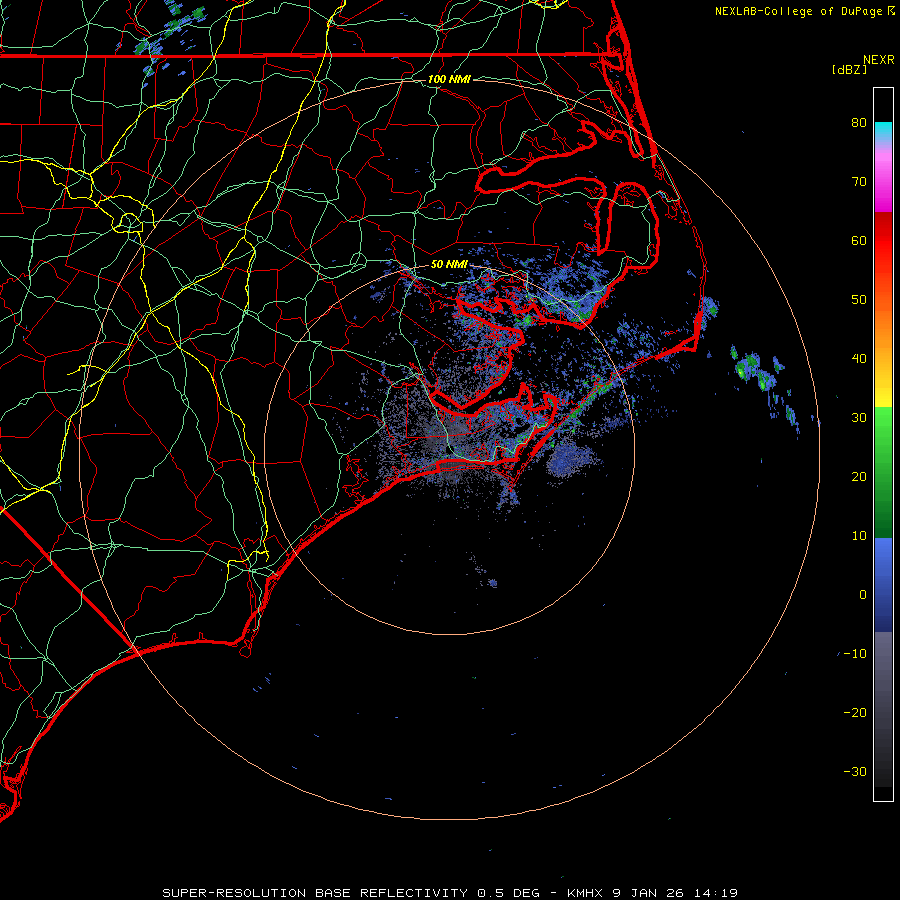Click the -10 value on the dBZ scale
This screenshot has height=900, width=900.
(x=855, y=654)
